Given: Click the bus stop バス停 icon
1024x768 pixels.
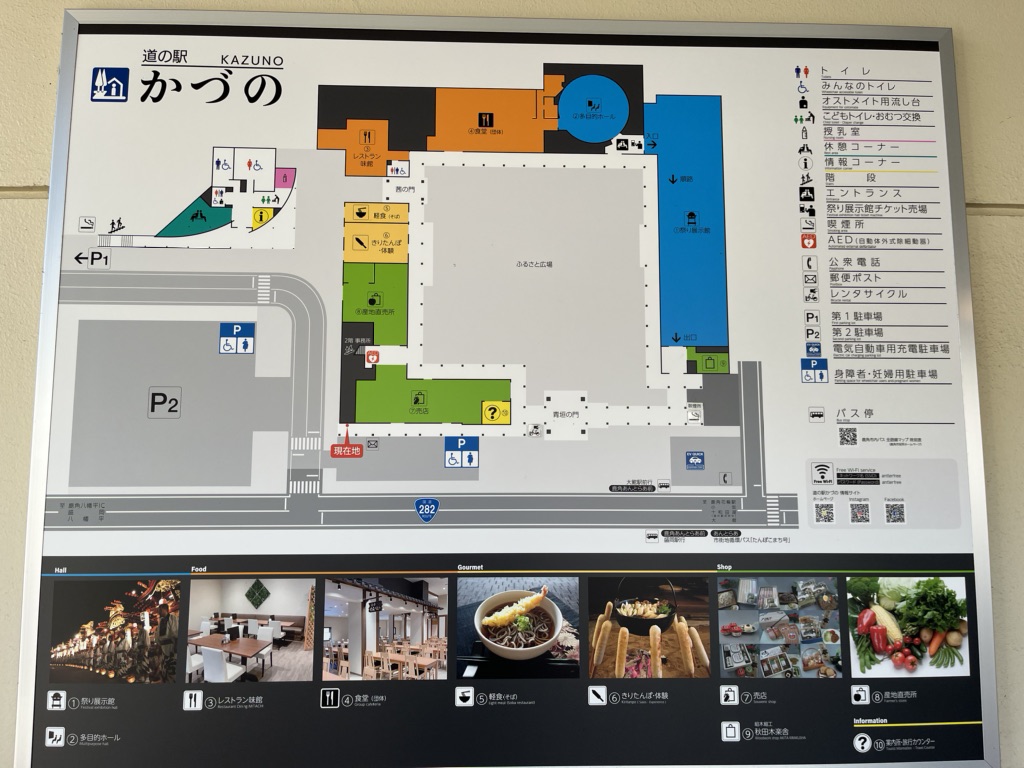Looking at the screenshot, I should coord(816,415).
